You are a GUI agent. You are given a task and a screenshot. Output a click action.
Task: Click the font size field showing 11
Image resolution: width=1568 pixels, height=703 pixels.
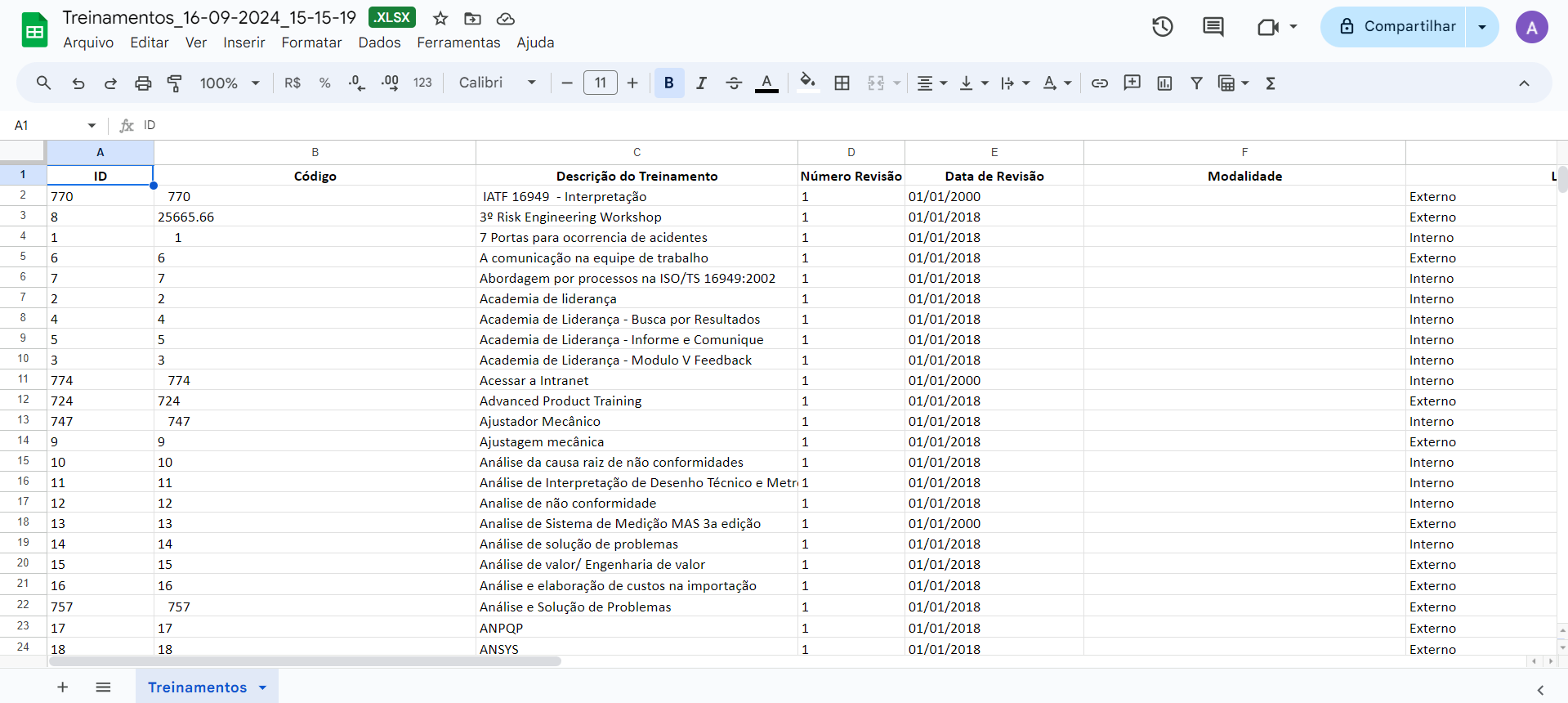601,83
